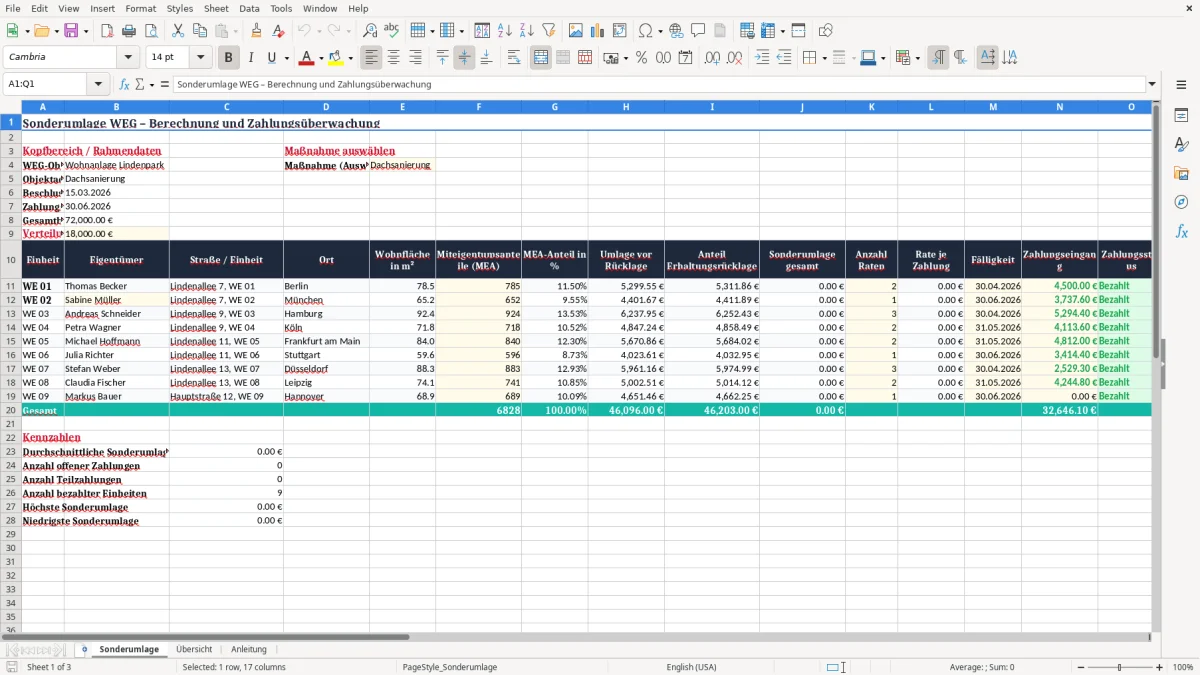Apply the red font color
Viewport: 1200px width, 675px height.
[x=306, y=58]
